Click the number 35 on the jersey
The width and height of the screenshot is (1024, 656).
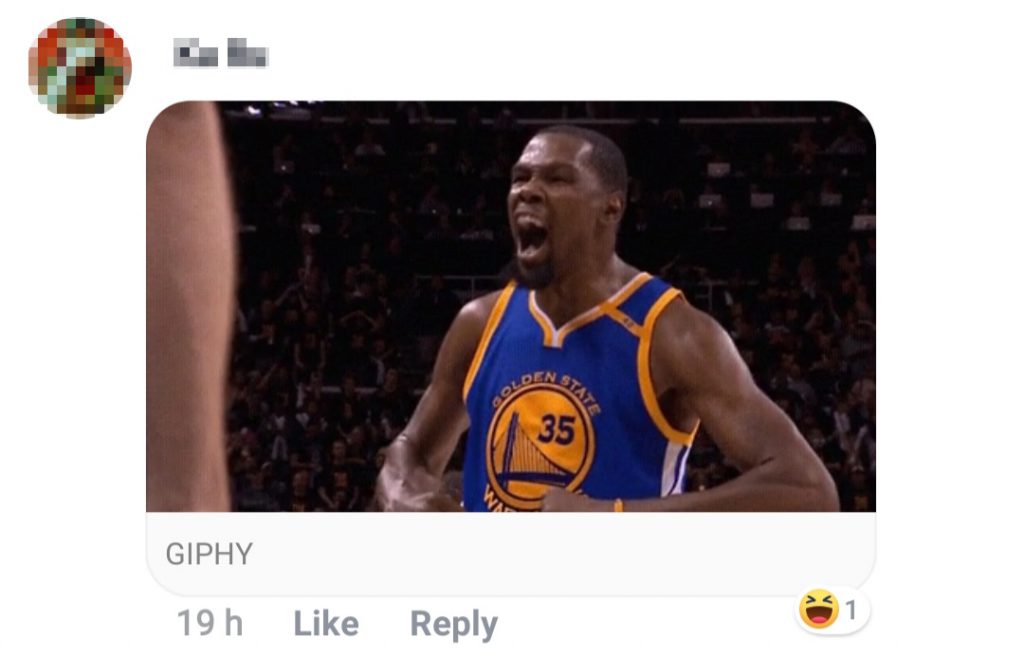click(556, 429)
